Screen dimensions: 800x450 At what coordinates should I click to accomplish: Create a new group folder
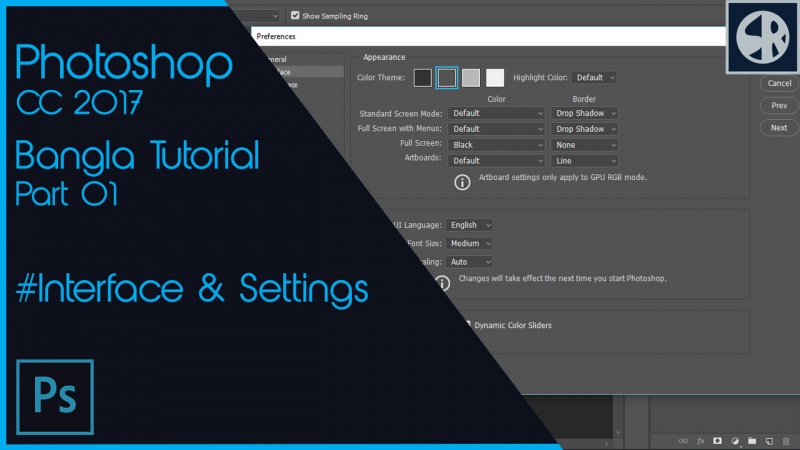click(x=752, y=441)
